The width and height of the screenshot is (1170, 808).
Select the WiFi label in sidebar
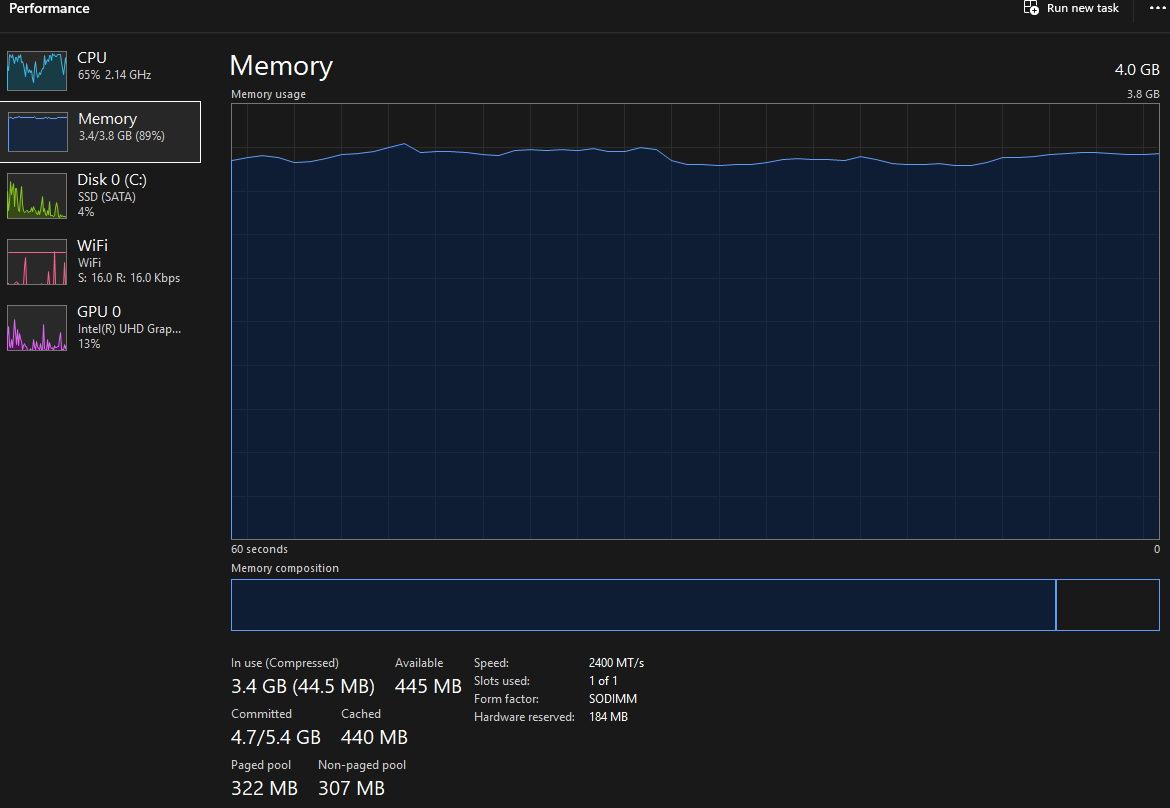point(93,245)
